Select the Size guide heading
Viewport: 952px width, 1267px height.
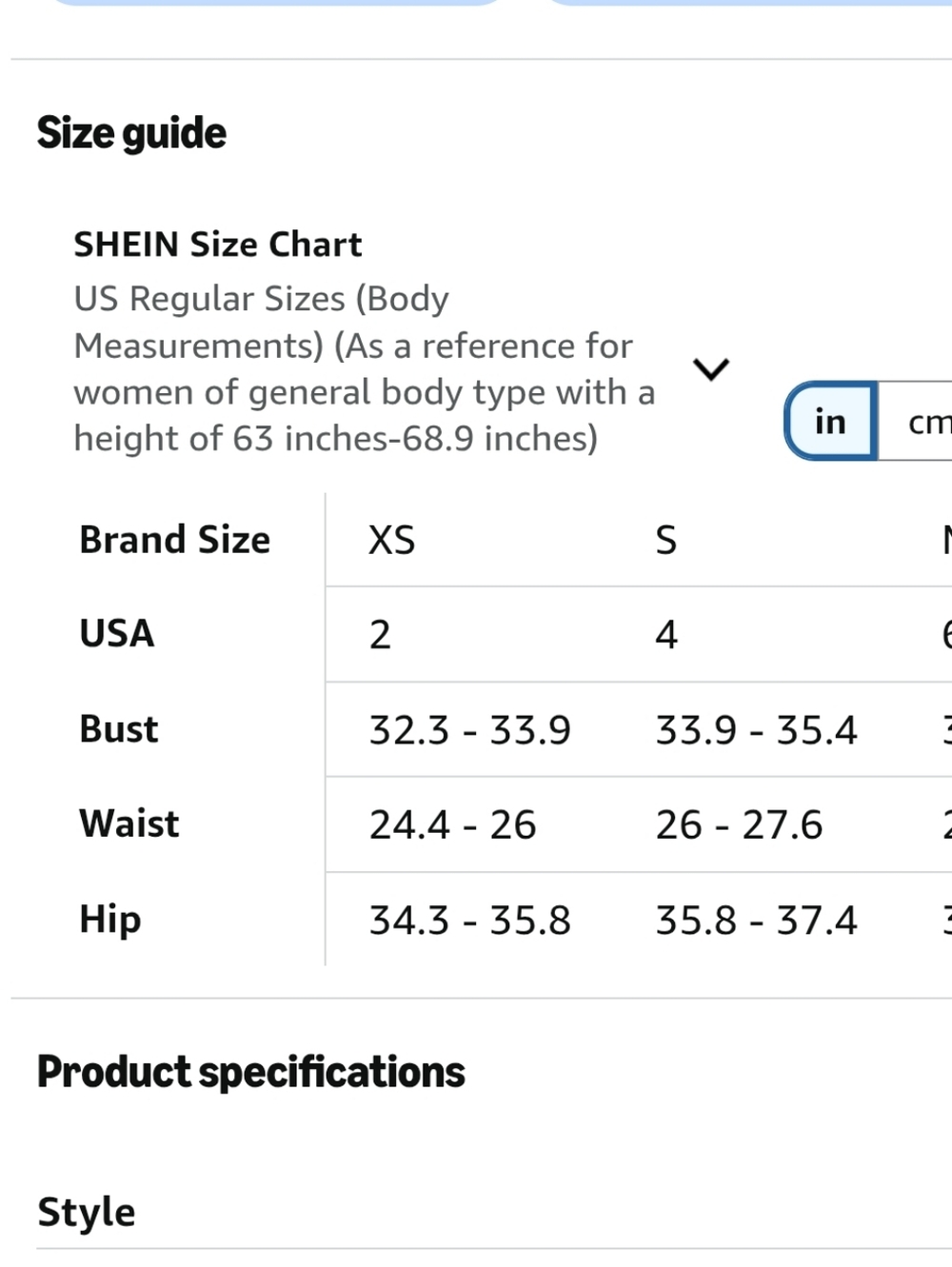[x=131, y=133]
